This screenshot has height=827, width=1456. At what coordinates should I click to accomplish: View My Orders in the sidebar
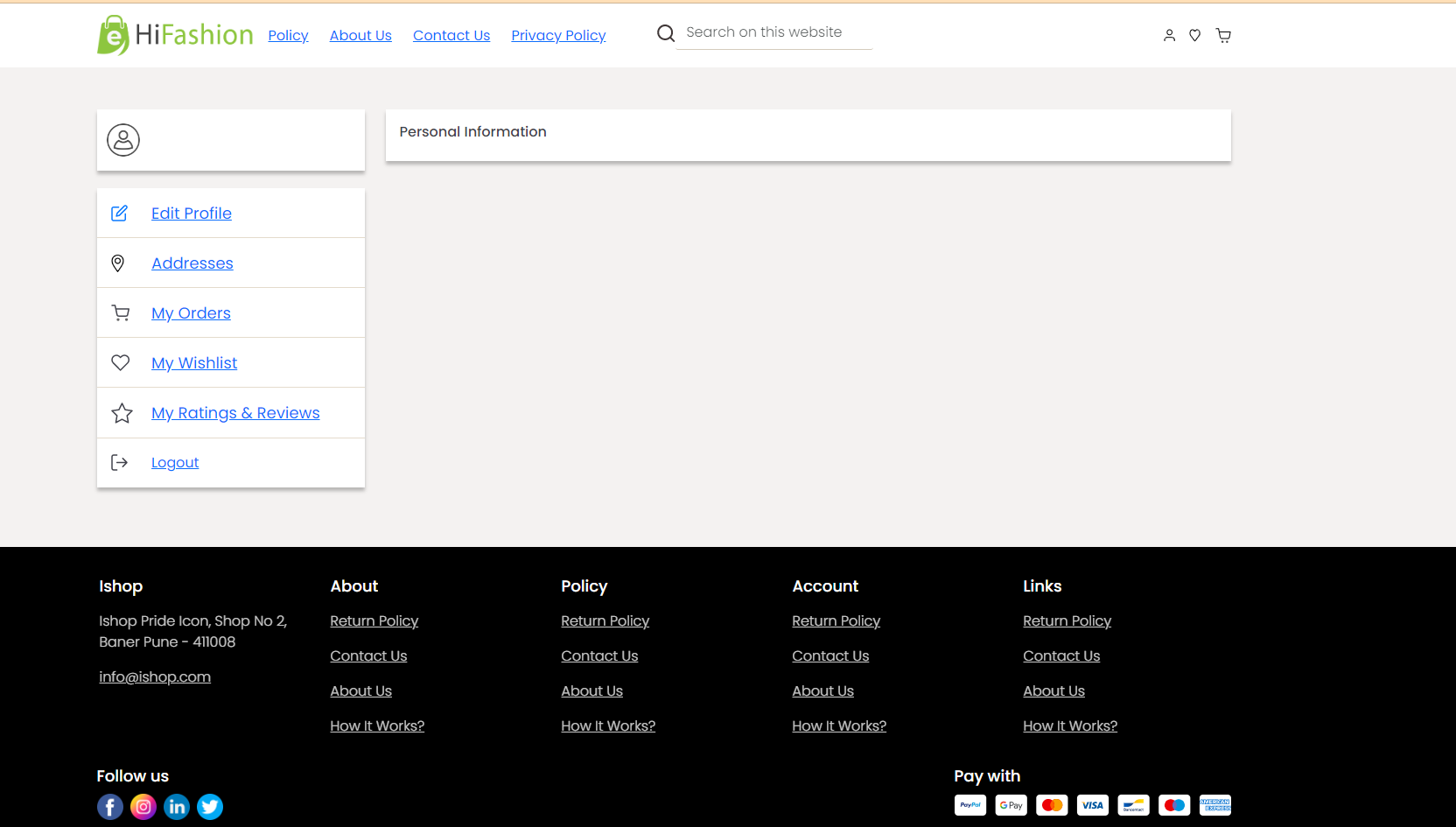pos(191,312)
